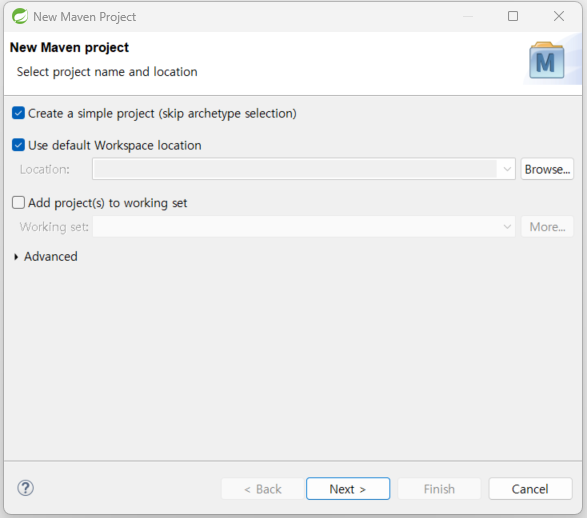Go to the next page with Next >
Screen dimensions: 587x518
348,489
